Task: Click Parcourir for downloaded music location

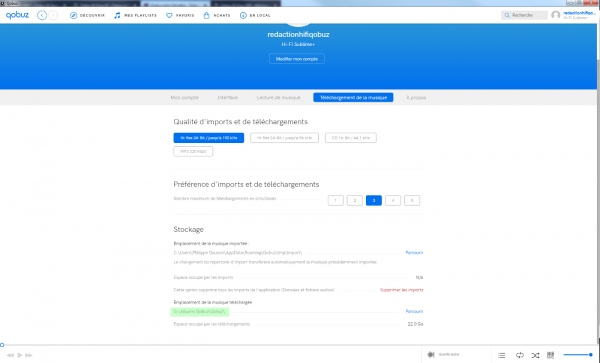Action: pos(414,311)
